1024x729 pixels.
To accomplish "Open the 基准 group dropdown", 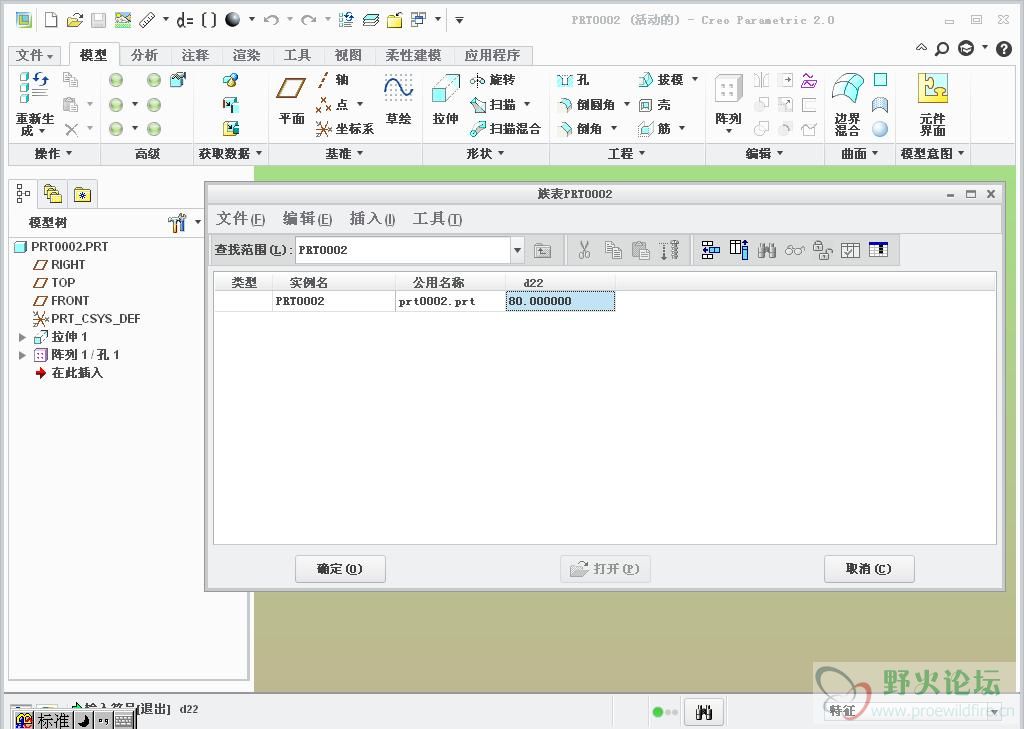I will click(344, 154).
